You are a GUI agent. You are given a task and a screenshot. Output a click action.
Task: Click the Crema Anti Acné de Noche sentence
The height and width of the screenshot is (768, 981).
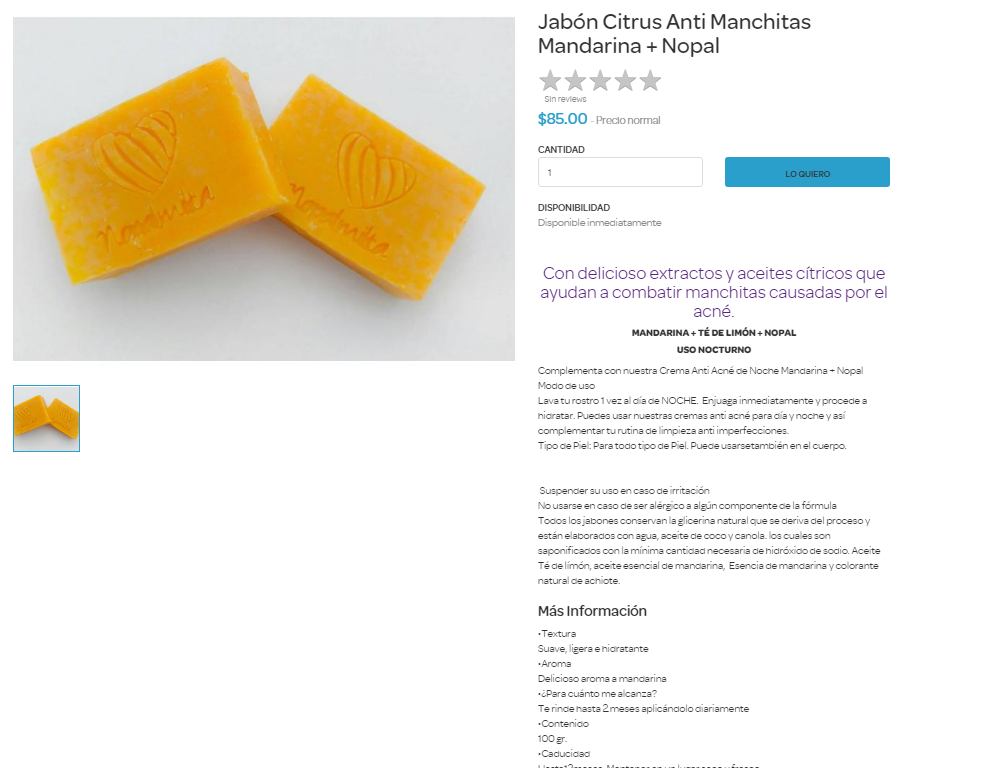[x=700, y=371]
